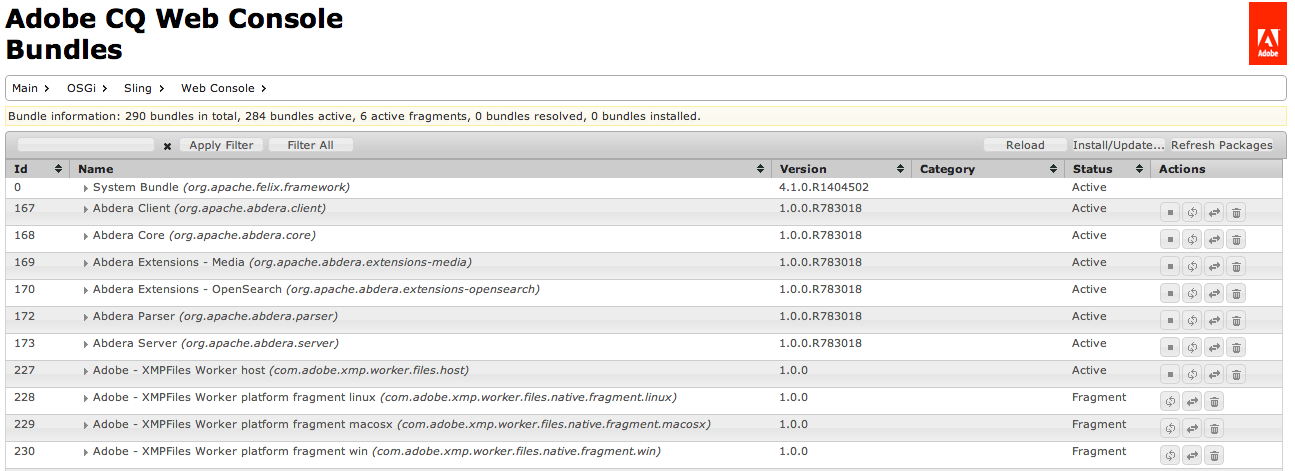Clear the filter with the X icon
Screen dimensions: 1295x471
pos(167,146)
